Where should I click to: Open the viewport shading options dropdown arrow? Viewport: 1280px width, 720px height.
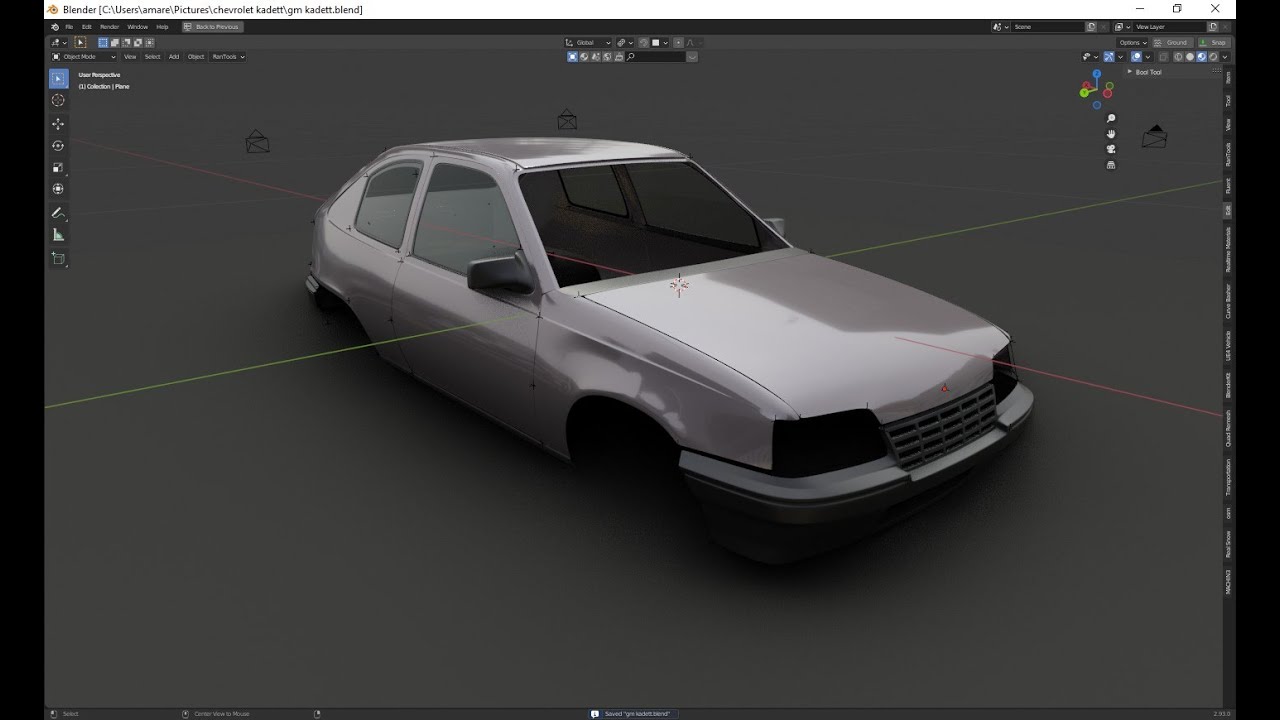pos(1225,57)
